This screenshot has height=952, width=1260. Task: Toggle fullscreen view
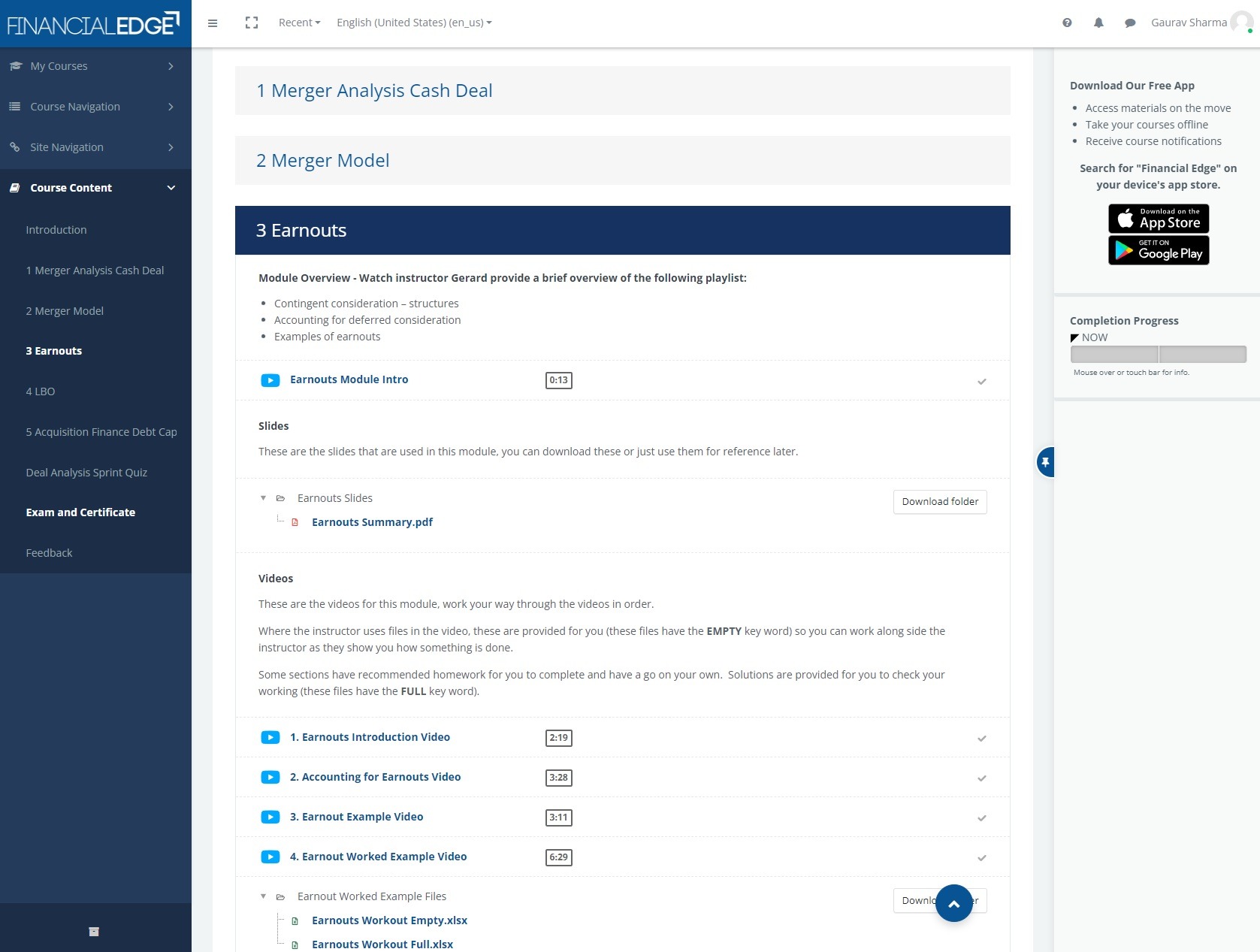pyautogui.click(x=252, y=23)
